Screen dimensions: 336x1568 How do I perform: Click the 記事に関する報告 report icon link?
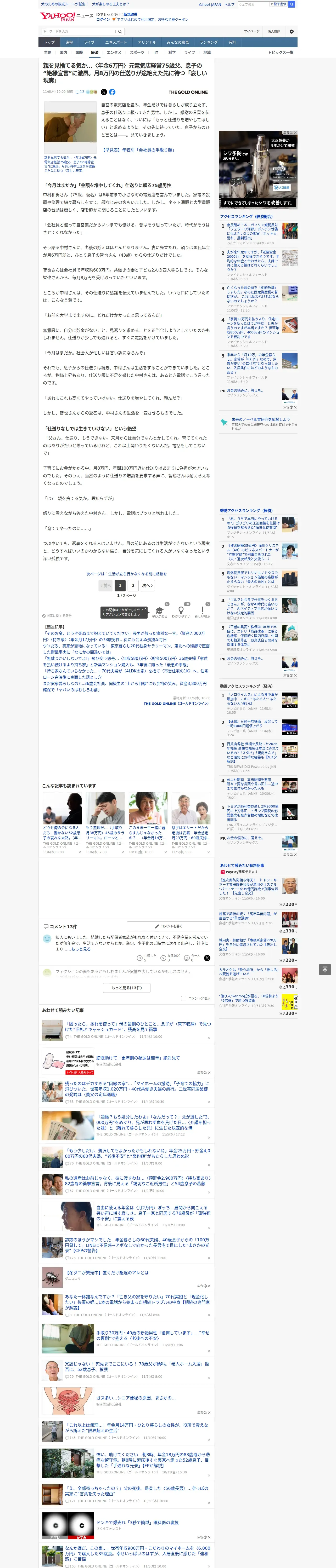(x=57, y=615)
